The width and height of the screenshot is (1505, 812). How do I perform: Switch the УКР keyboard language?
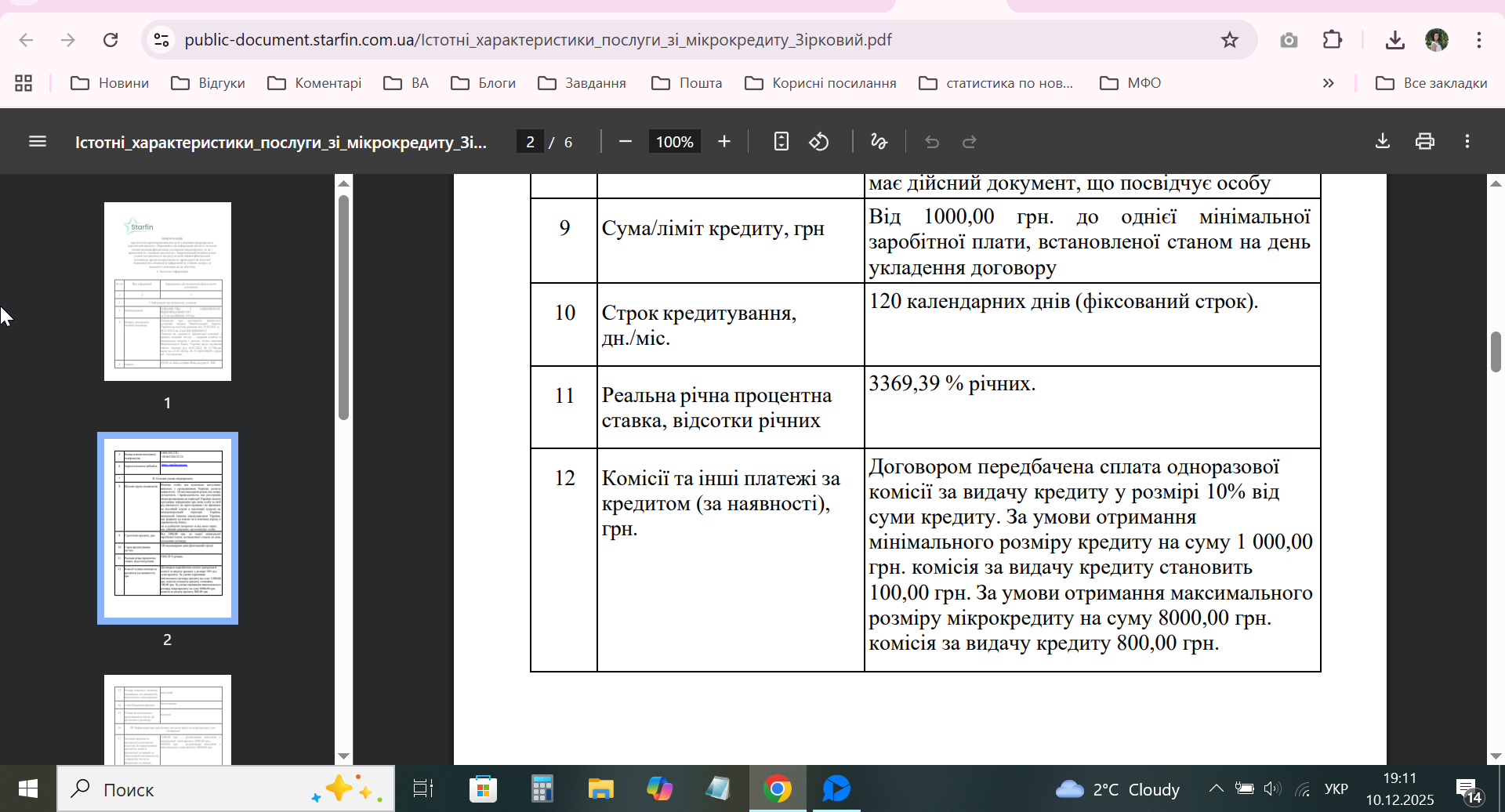1336,788
